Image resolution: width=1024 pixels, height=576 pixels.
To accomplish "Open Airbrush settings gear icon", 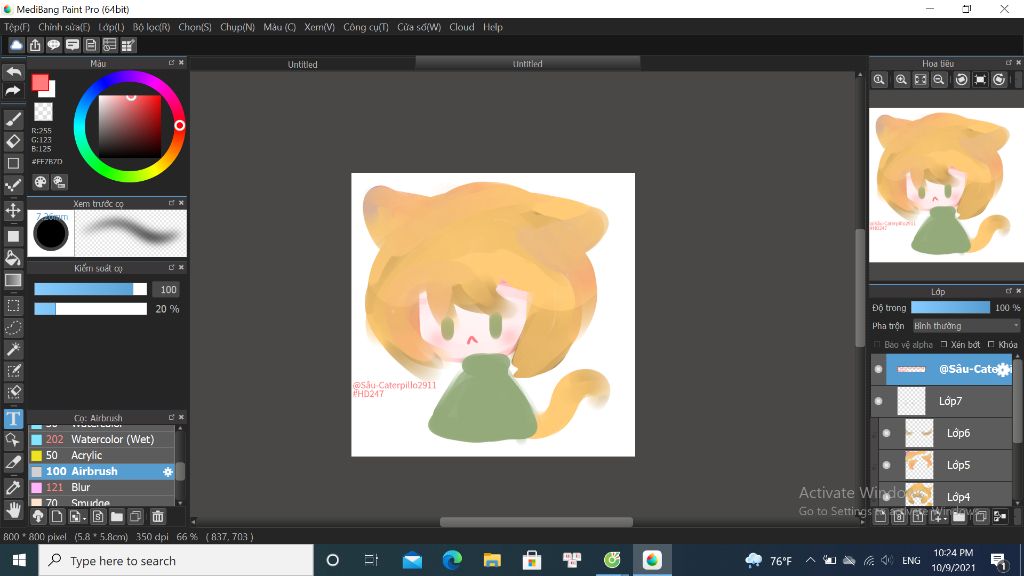I will click(x=168, y=472).
